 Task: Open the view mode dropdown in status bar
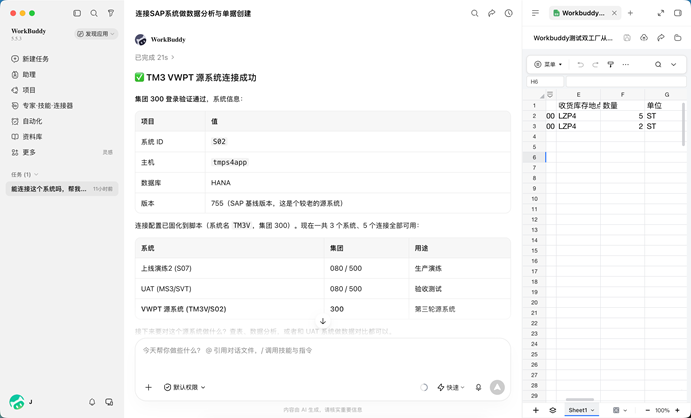(620, 410)
